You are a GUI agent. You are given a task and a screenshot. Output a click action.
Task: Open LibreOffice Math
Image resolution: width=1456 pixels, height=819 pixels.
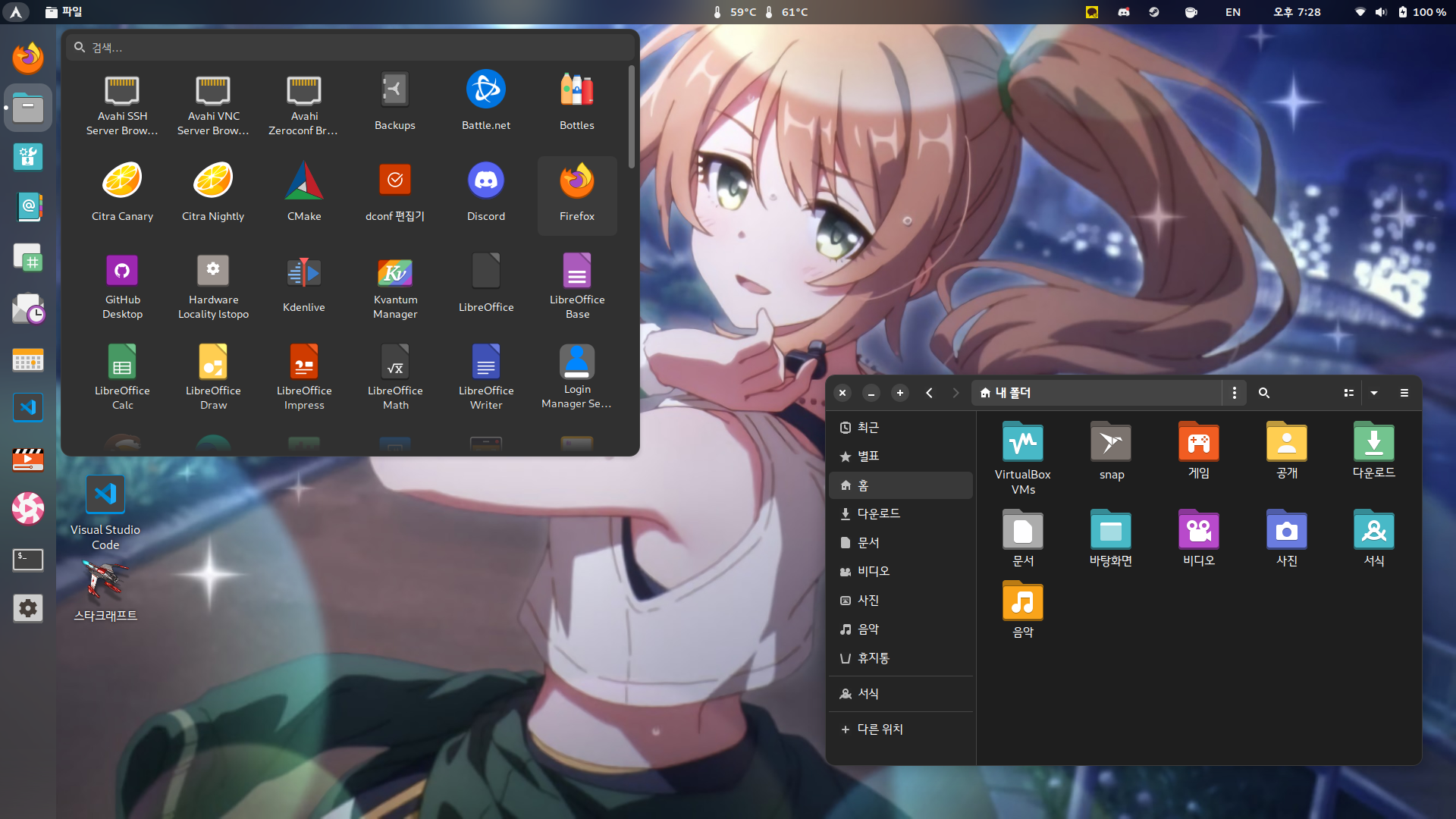click(395, 378)
